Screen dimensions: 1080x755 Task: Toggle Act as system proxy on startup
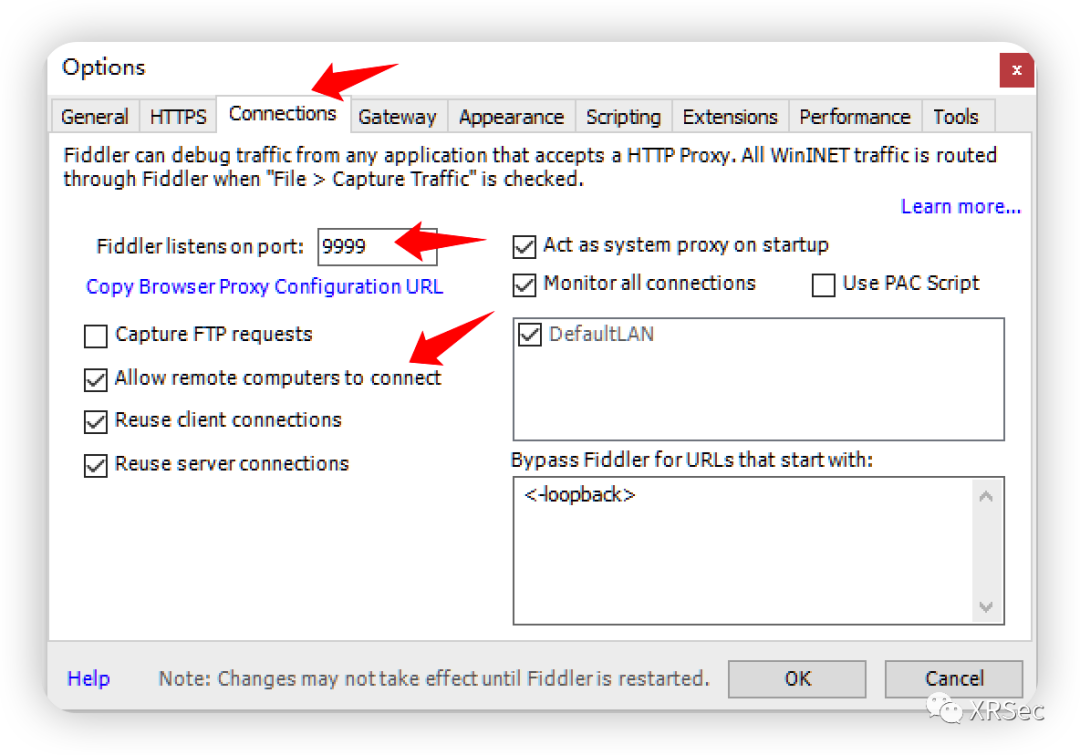524,246
